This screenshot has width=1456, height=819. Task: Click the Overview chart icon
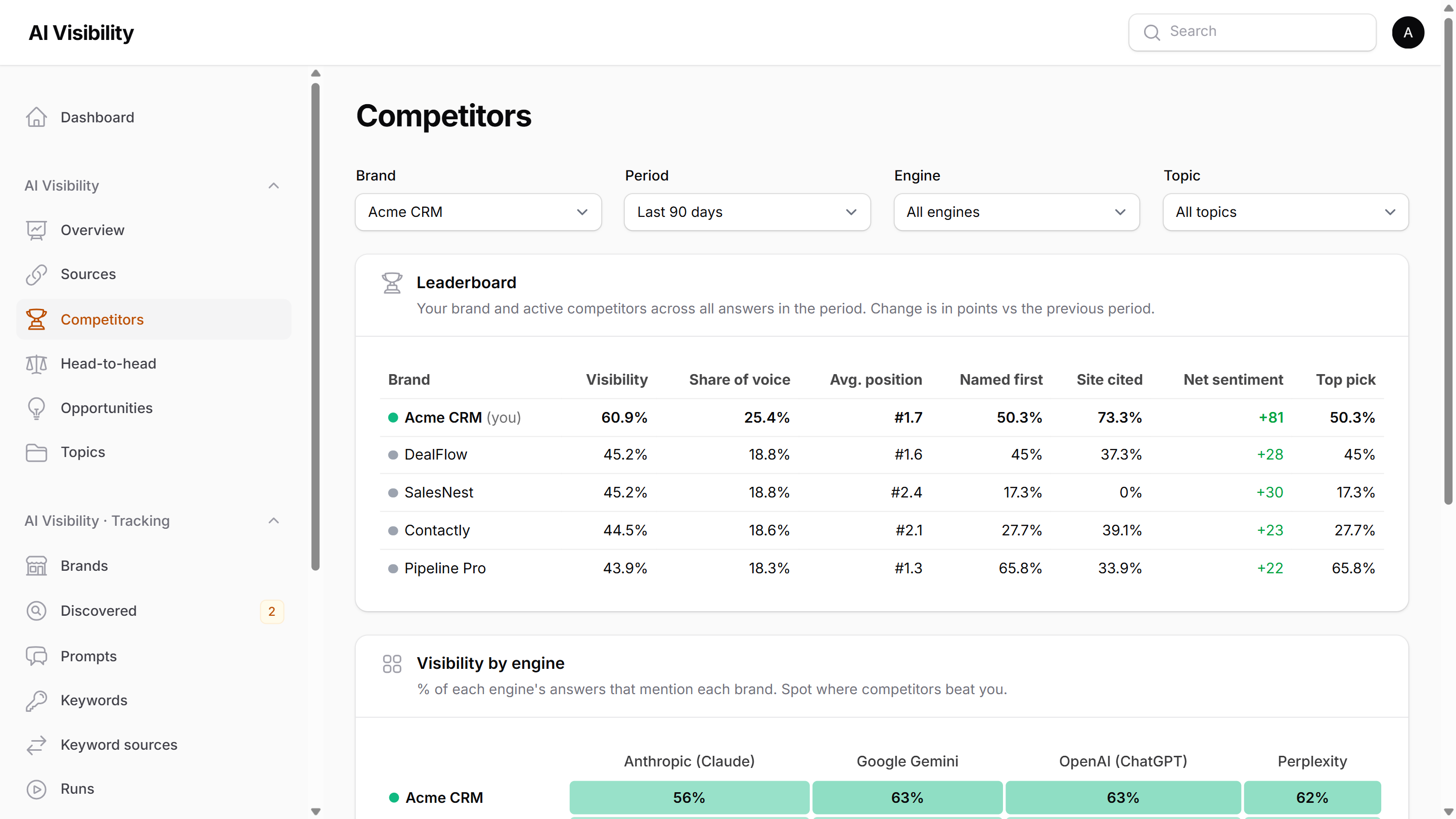[x=36, y=230]
